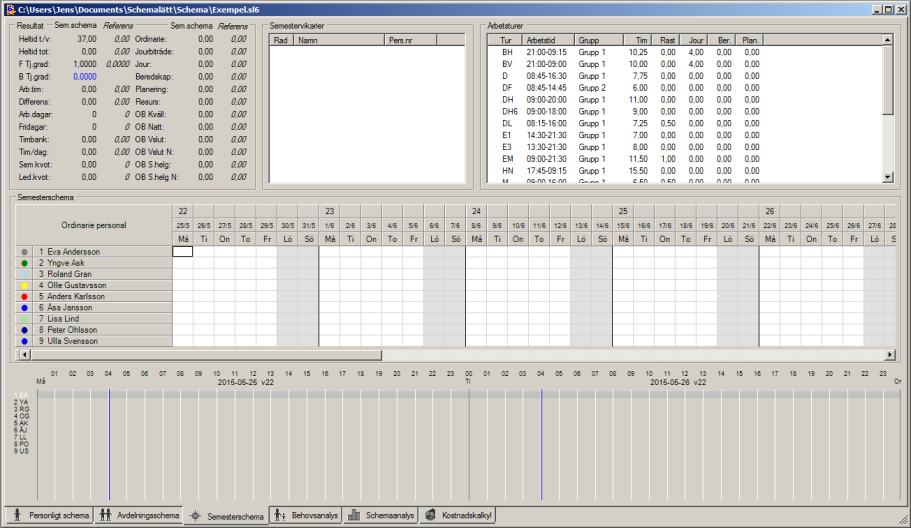Click the bar chart icon on Schemaanalys
The width and height of the screenshot is (911, 528).
[354, 515]
